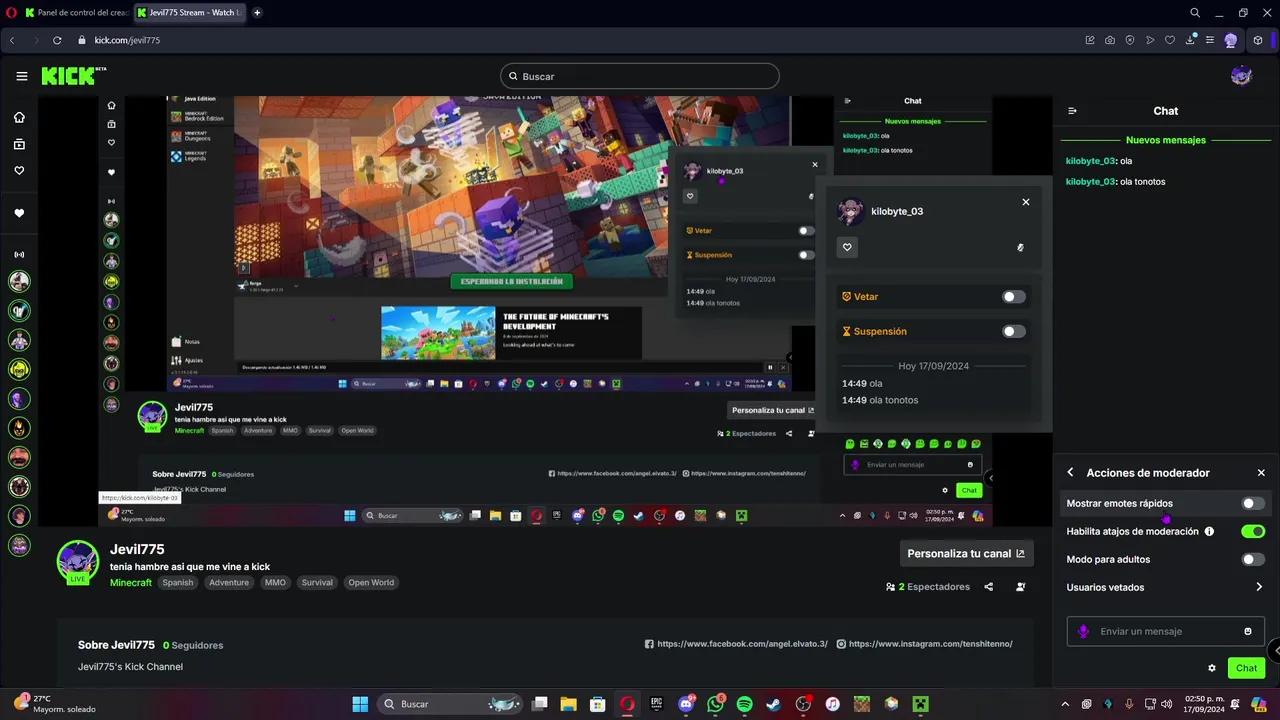Viewport: 1280px width, 720px height.
Task: Open emoji picker in message box
Action: pyautogui.click(x=1248, y=631)
